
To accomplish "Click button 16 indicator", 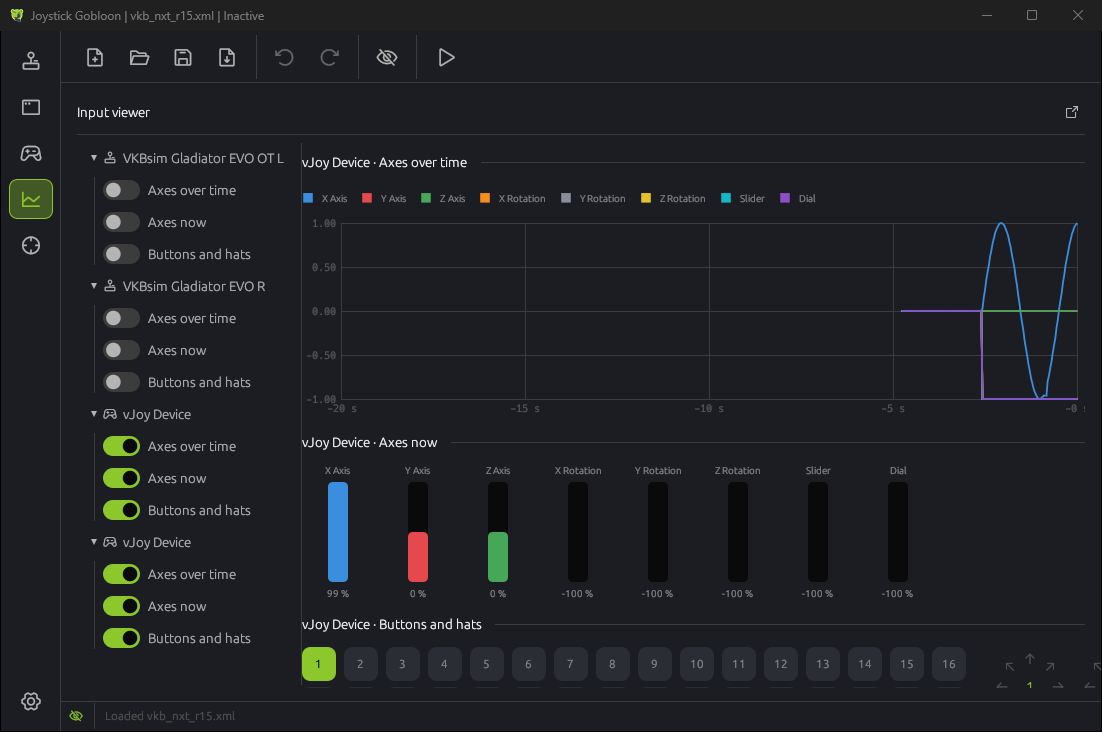I will tap(949, 664).
